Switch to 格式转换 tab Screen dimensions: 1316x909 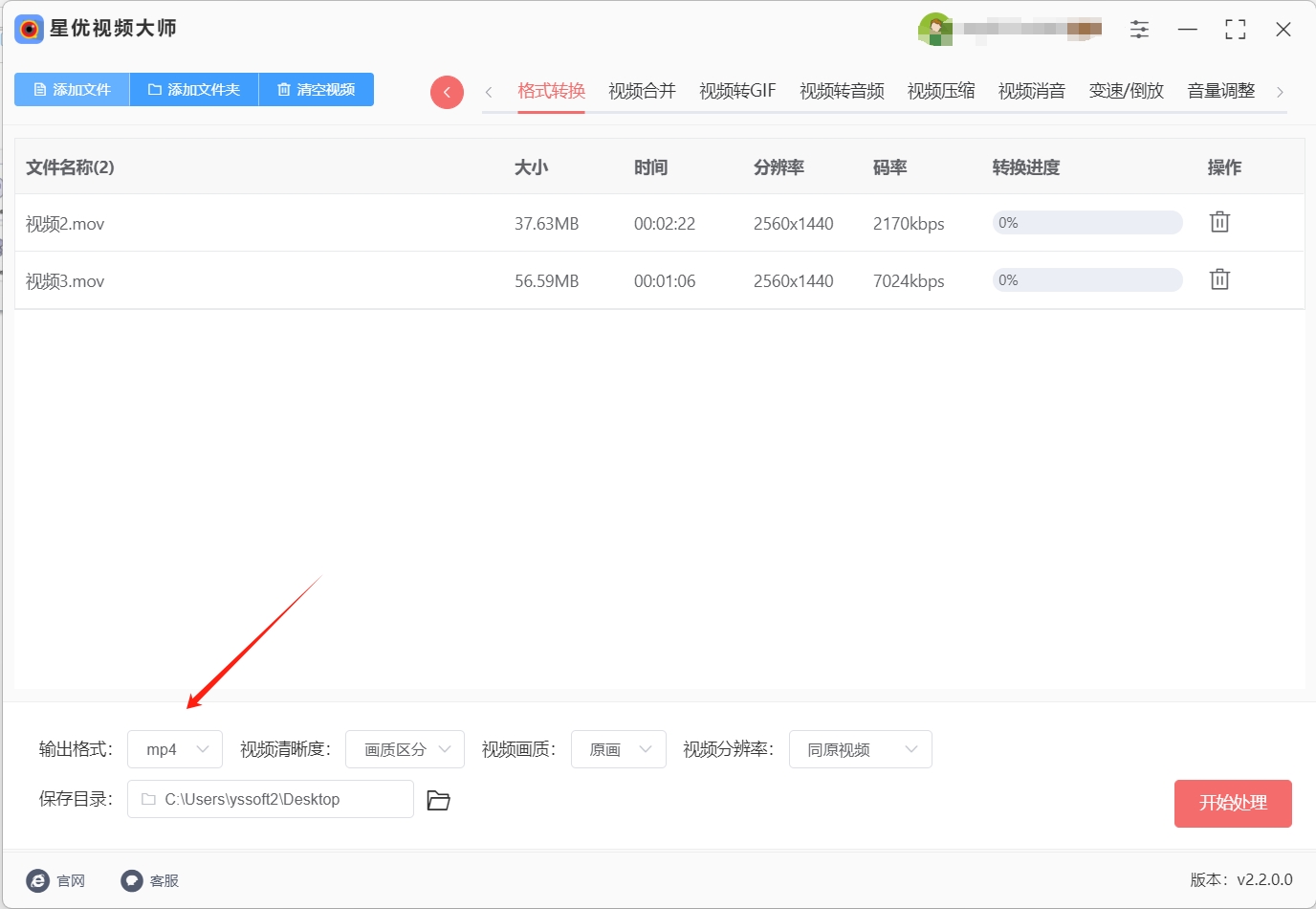tap(551, 91)
